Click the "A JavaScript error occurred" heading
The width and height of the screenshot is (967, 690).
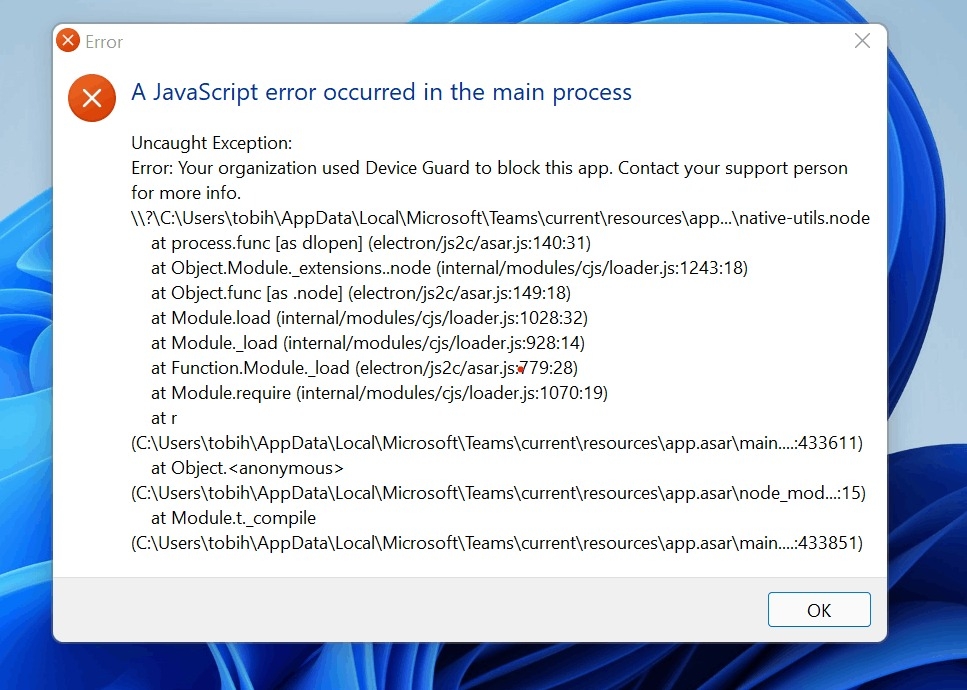[x=380, y=91]
